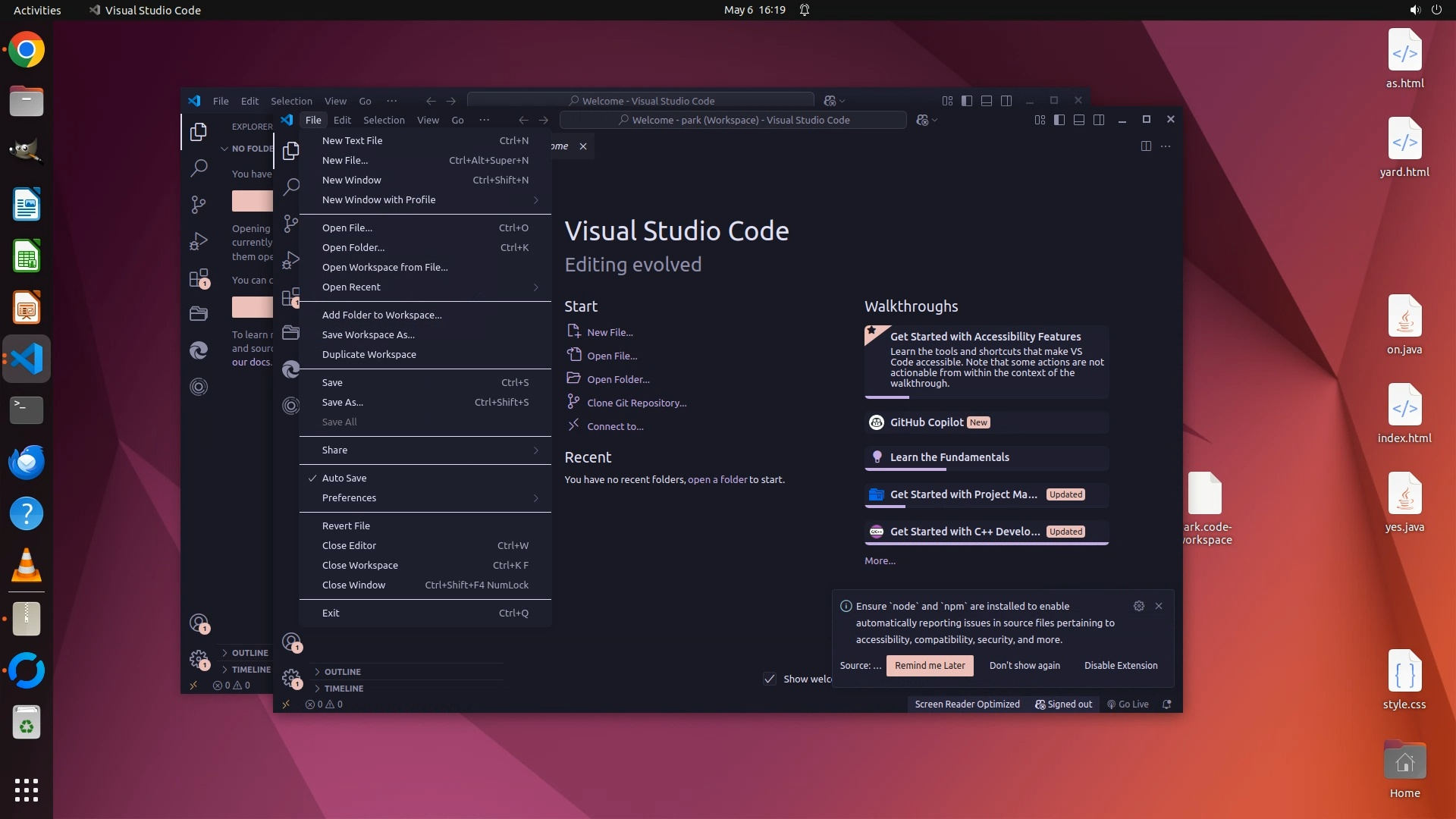Screen dimensions: 1456x819
Task: Toggle the panel layout icon in title bar
Action: pyautogui.click(x=1079, y=120)
